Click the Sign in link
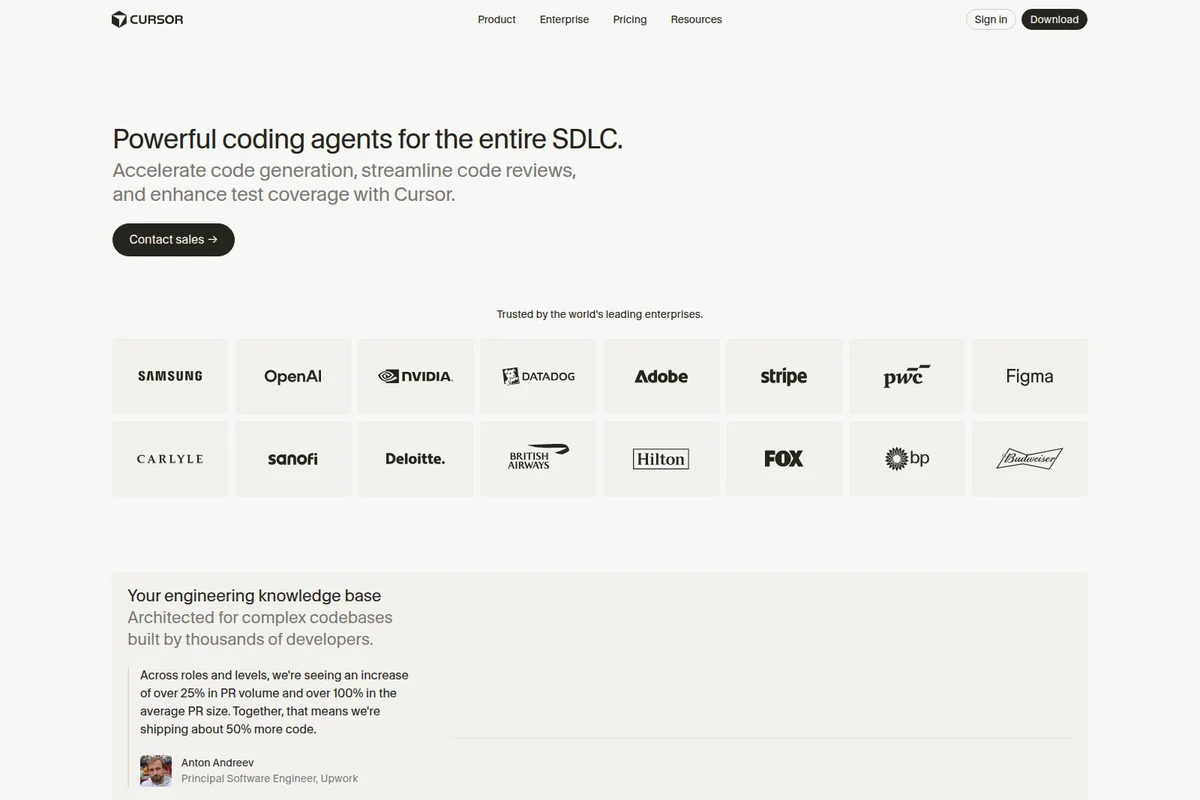The height and width of the screenshot is (800, 1200). point(989,19)
